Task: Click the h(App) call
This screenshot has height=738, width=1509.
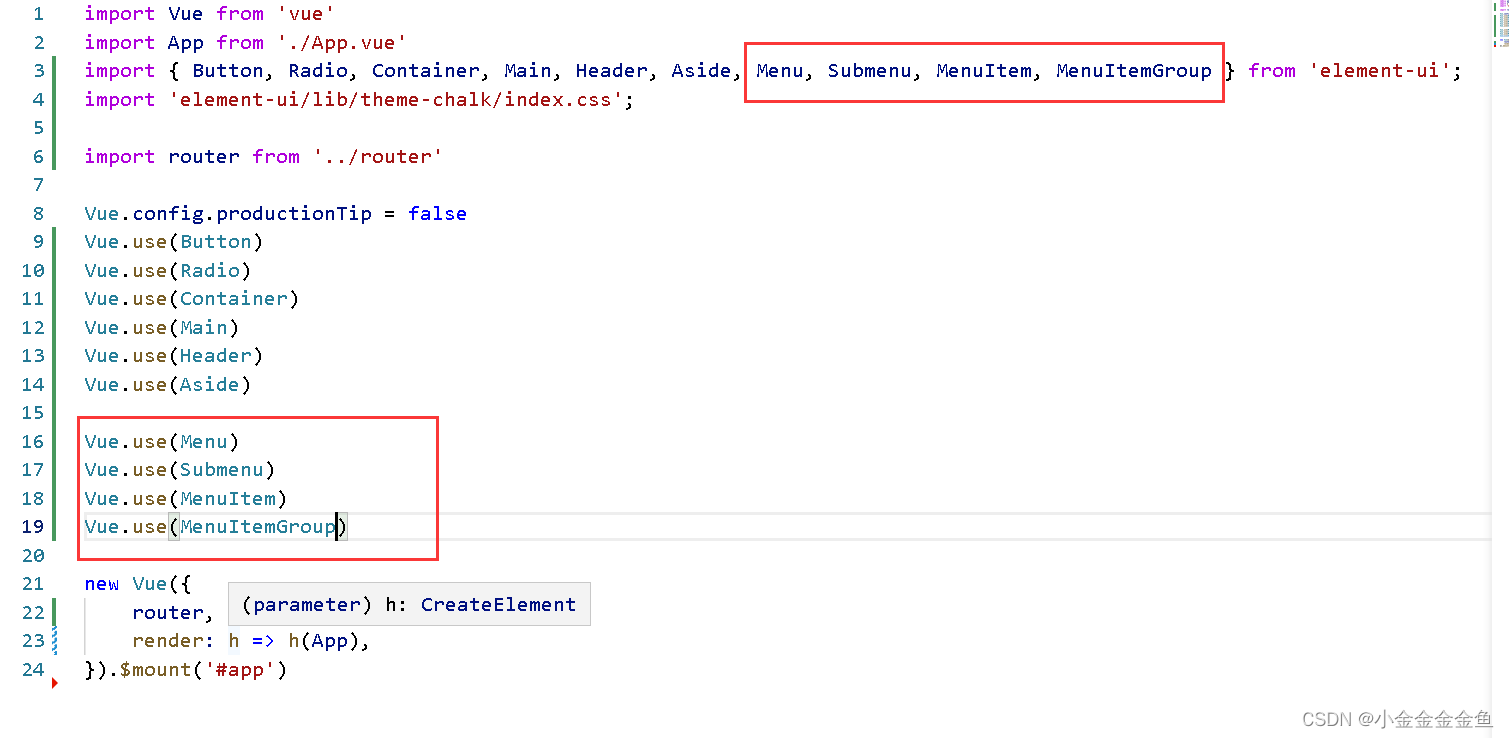Action: 323,641
